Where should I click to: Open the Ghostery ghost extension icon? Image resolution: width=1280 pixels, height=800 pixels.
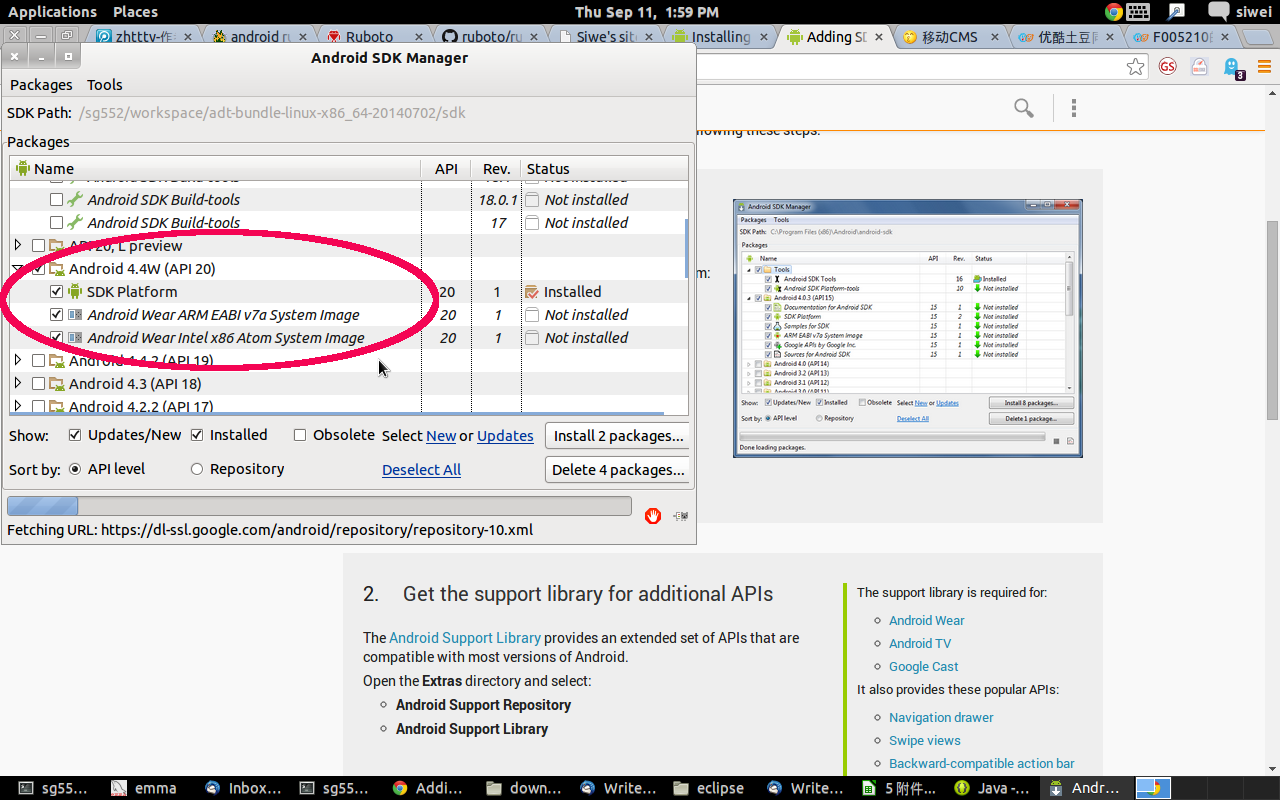(x=1232, y=67)
